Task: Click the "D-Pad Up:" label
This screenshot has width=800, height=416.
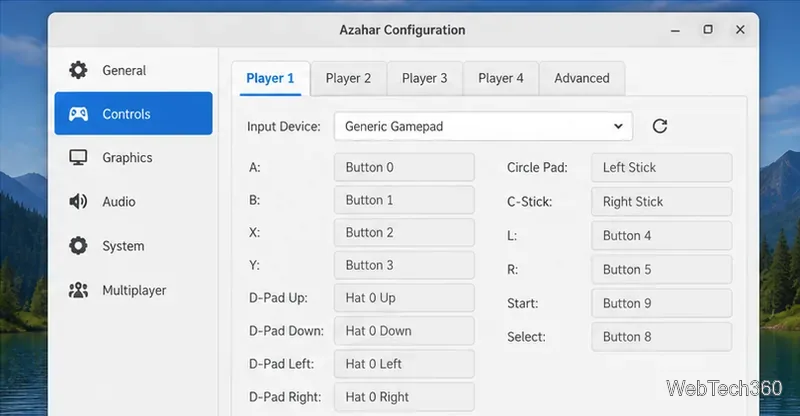Action: 278,298
